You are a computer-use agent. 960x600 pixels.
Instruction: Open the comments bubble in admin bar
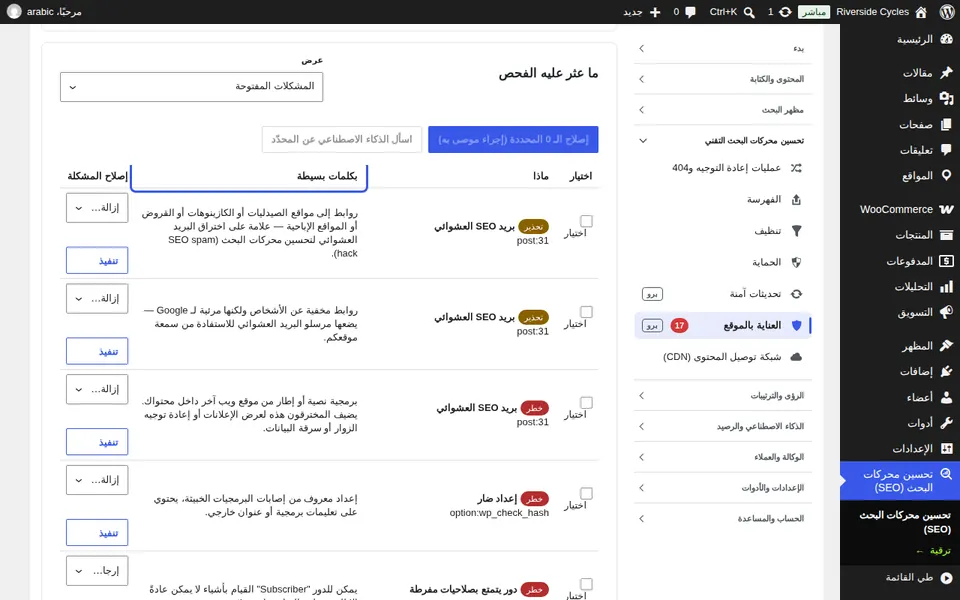pyautogui.click(x=691, y=12)
